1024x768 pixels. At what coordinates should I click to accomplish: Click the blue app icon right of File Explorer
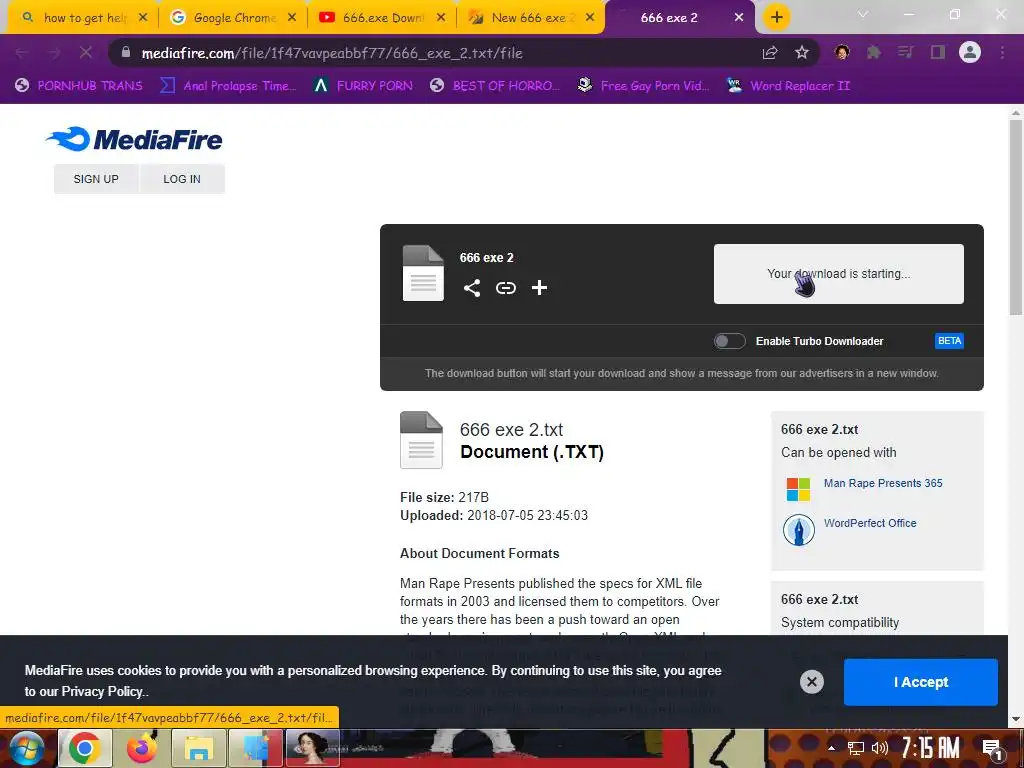click(256, 748)
